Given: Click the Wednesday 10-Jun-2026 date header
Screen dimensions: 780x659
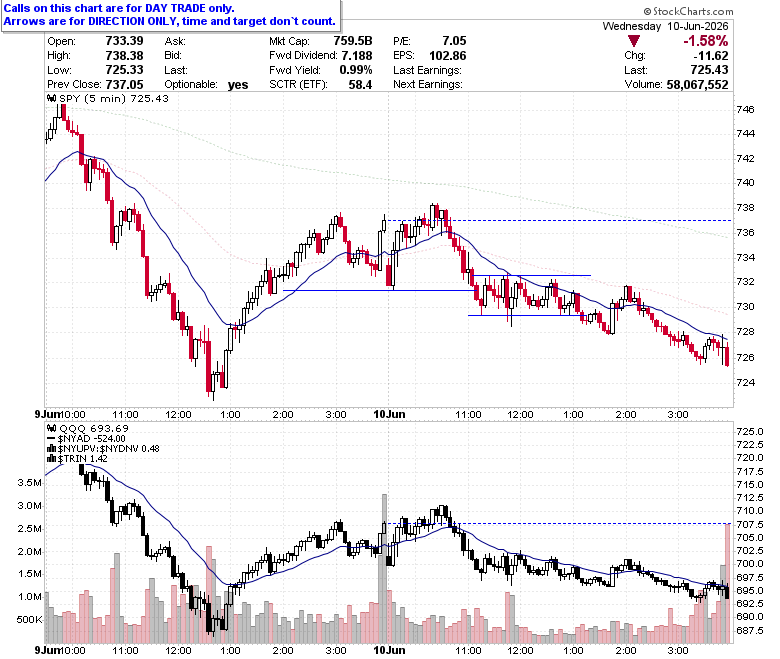Looking at the screenshot, I should pyautogui.click(x=666, y=26).
